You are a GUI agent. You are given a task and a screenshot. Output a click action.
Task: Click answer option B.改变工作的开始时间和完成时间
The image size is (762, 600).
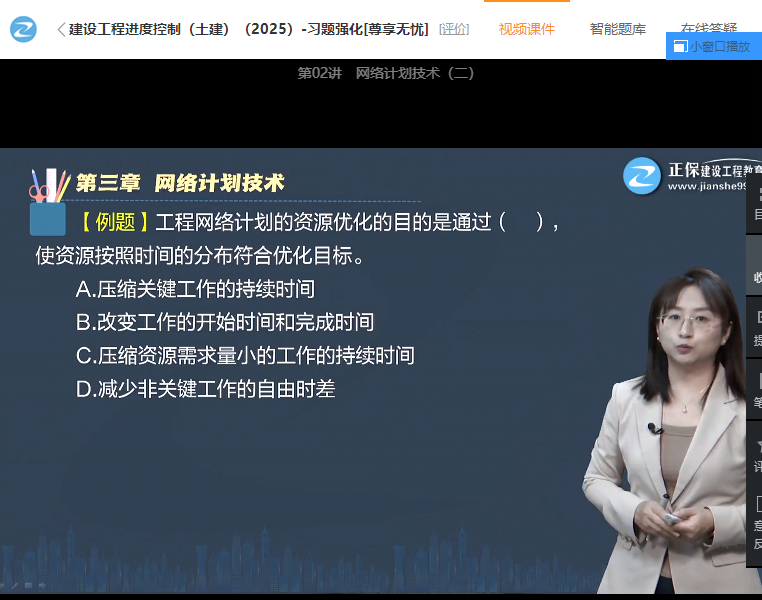click(x=225, y=322)
